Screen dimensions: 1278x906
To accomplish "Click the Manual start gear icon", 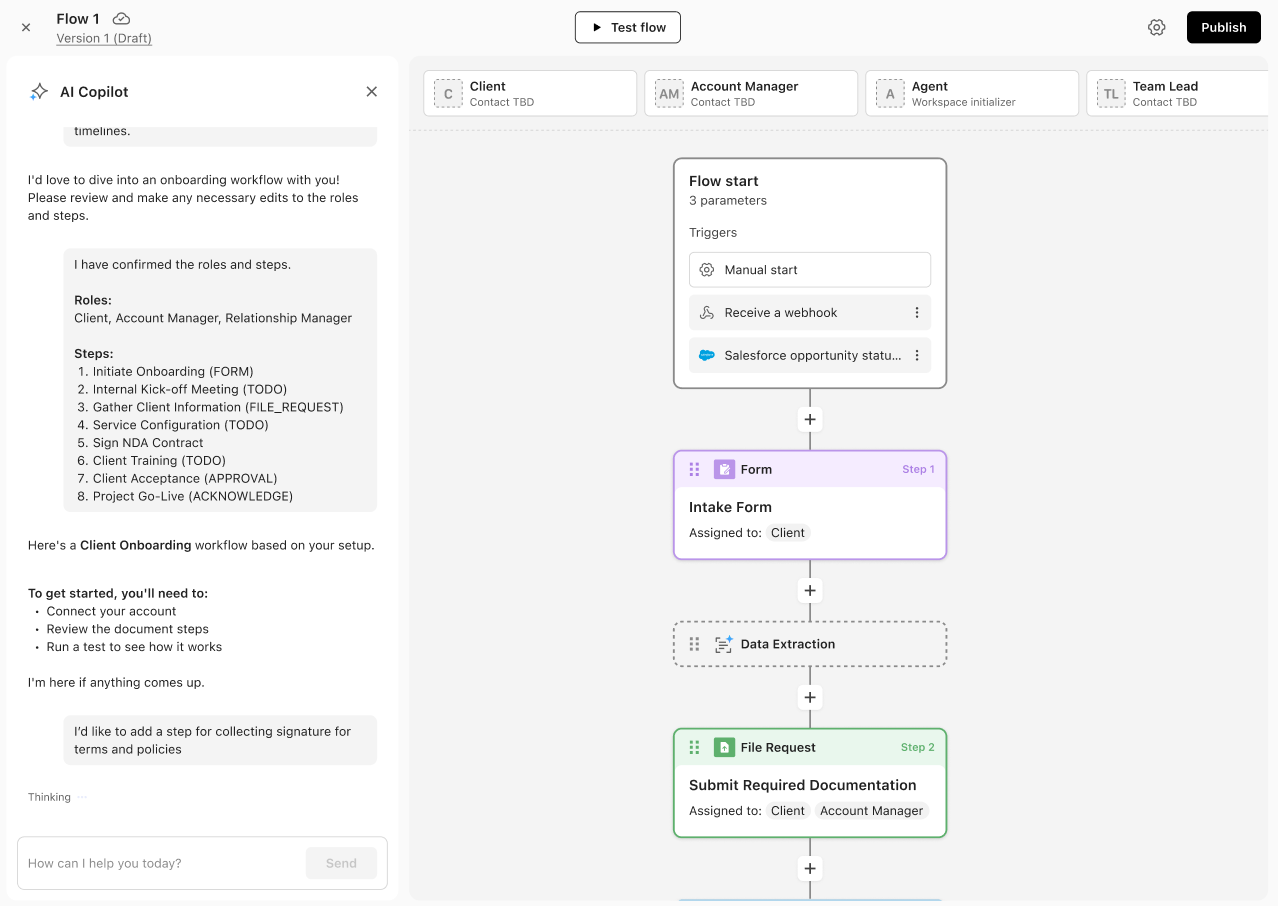I will 707,270.
